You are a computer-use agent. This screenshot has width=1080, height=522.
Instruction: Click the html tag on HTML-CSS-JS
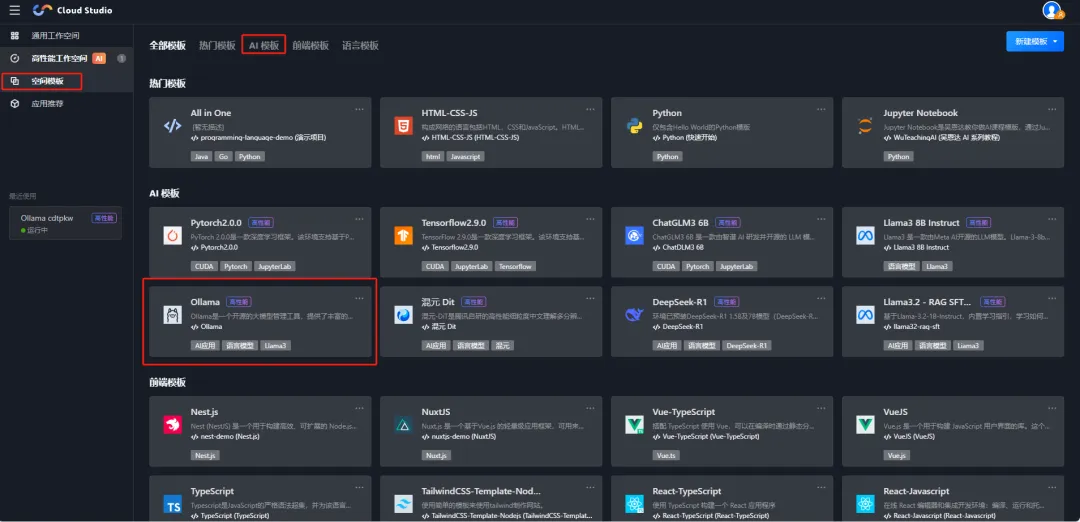(x=433, y=156)
